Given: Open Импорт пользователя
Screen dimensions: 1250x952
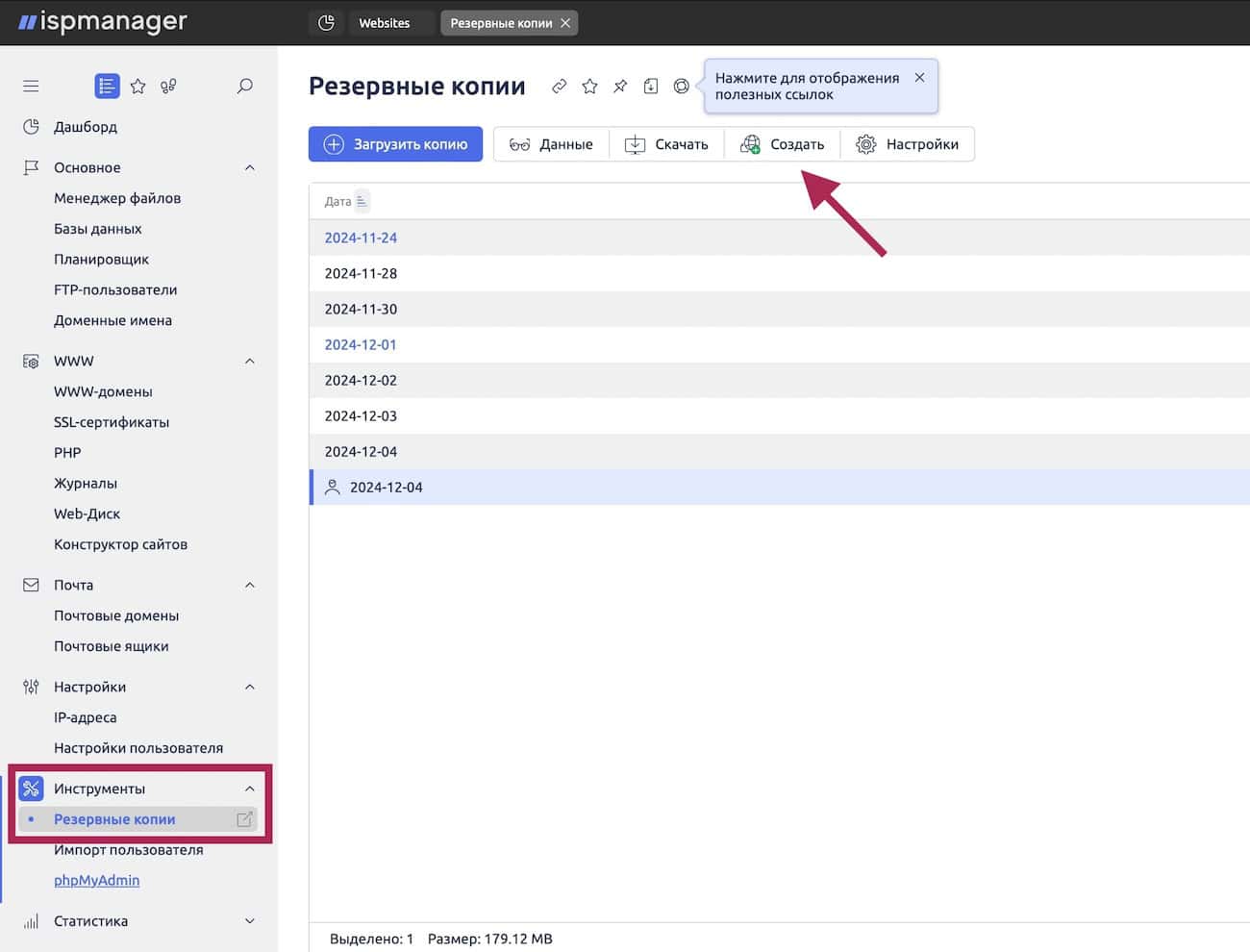Looking at the screenshot, I should coord(129,850).
